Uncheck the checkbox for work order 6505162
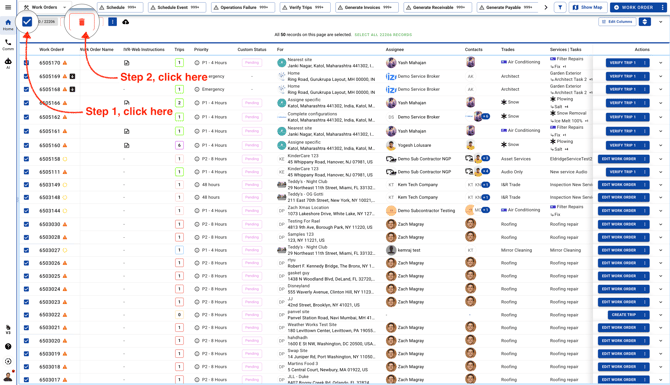 point(26,117)
